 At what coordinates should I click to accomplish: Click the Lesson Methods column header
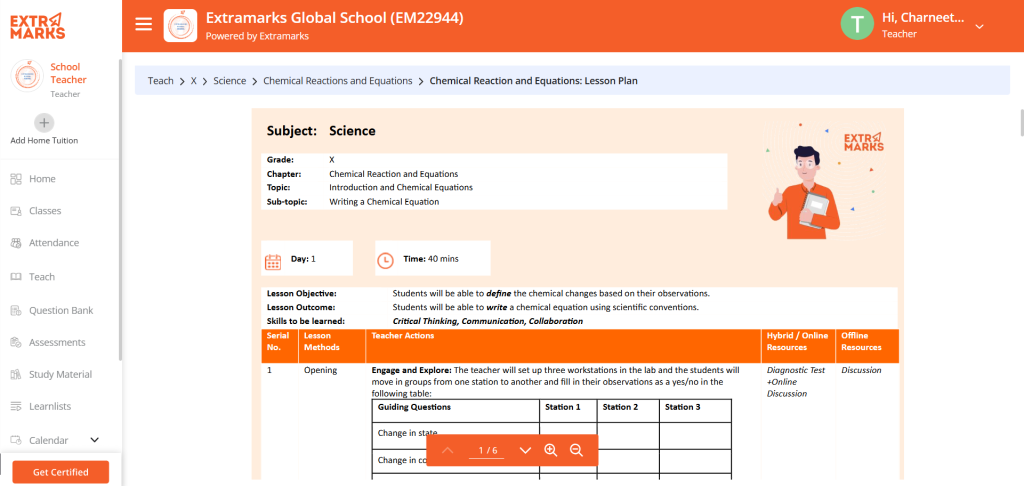click(x=322, y=342)
